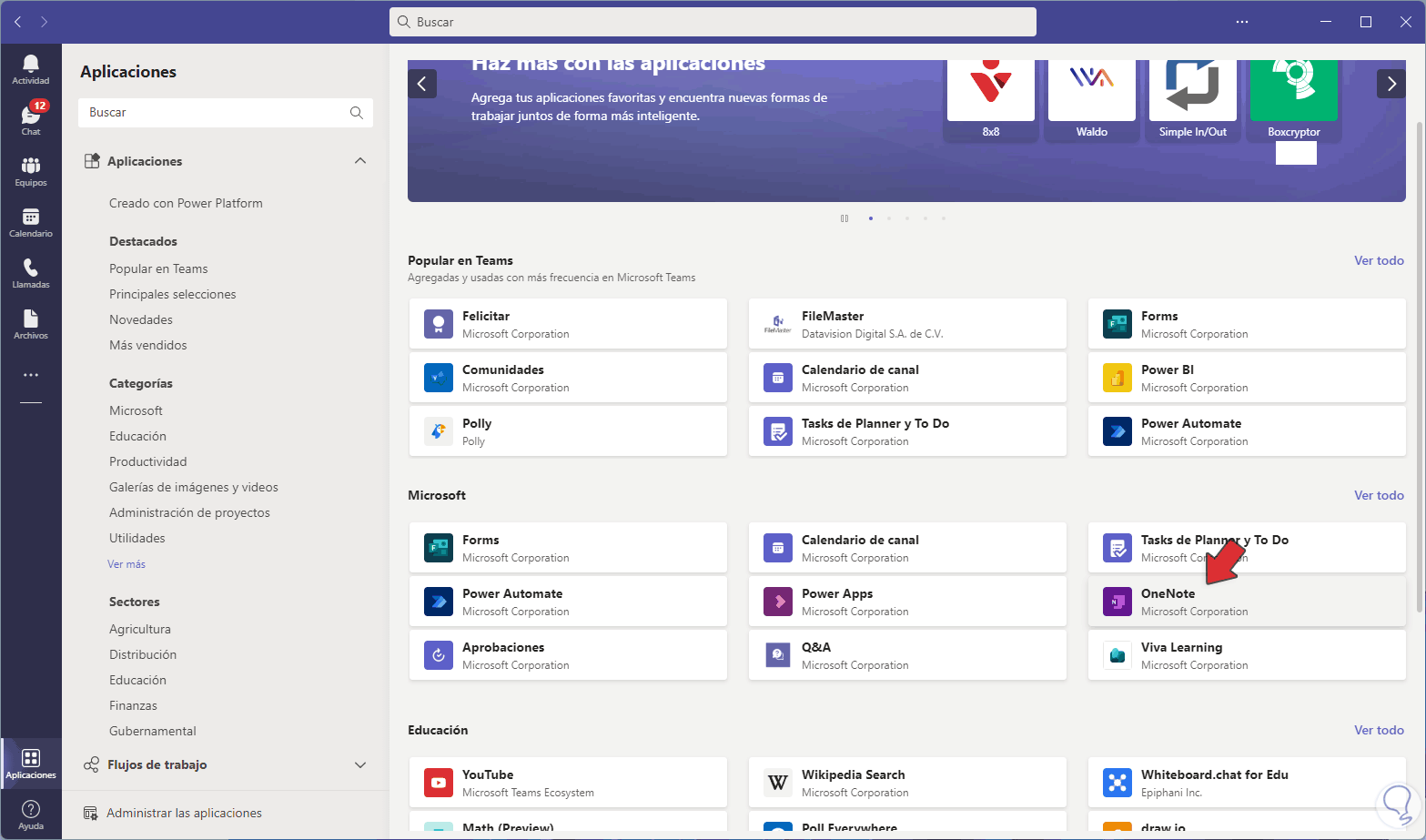Select the Microsoft category in the sidebar

pos(136,410)
